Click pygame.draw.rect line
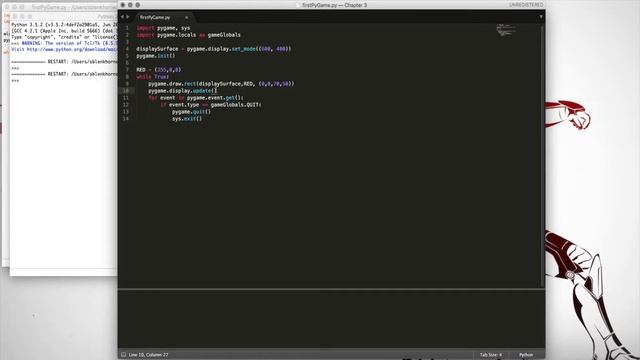Screen dimensions: 640x360 [221, 84]
